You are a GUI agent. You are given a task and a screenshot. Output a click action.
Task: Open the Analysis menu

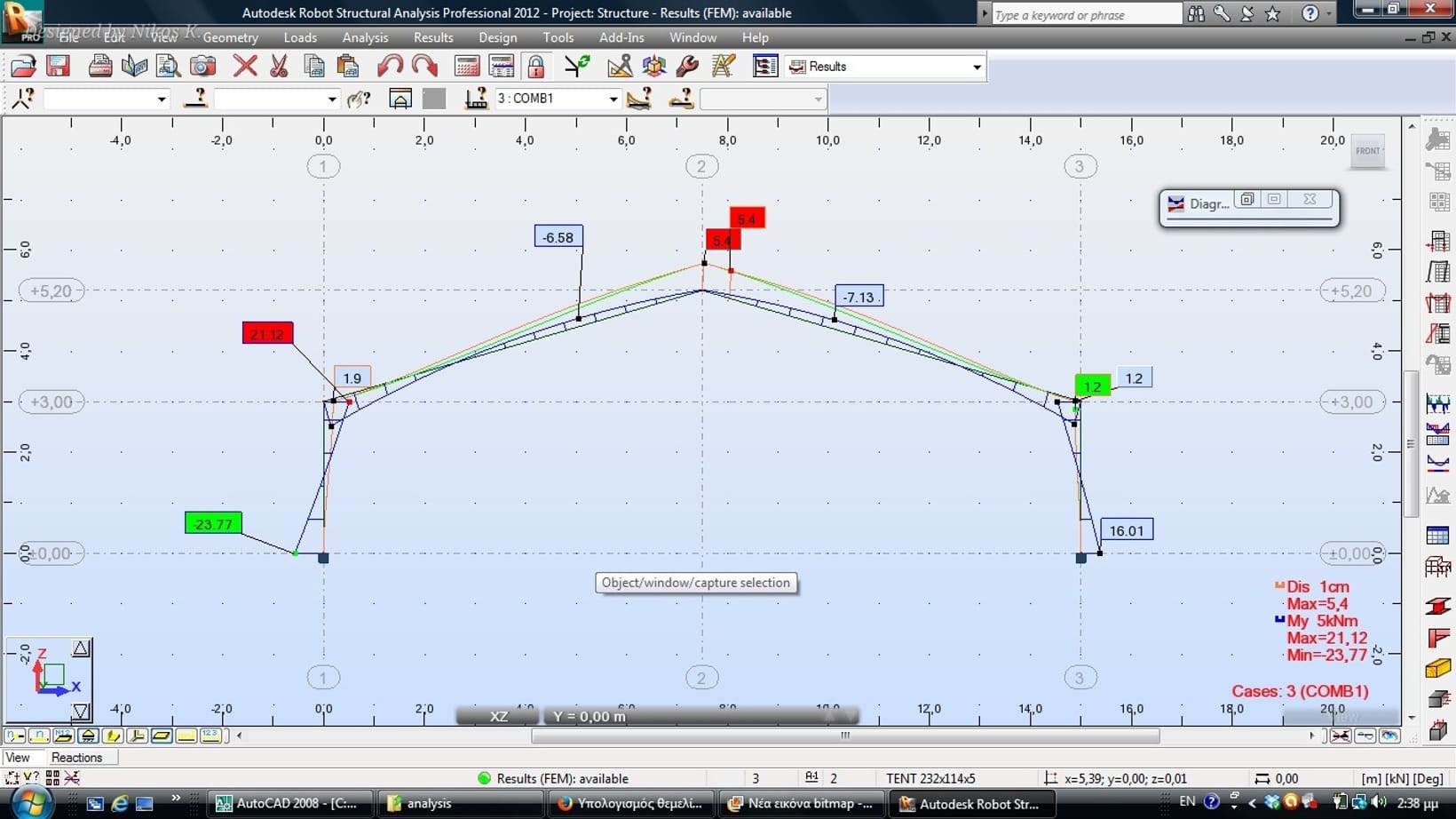365,37
